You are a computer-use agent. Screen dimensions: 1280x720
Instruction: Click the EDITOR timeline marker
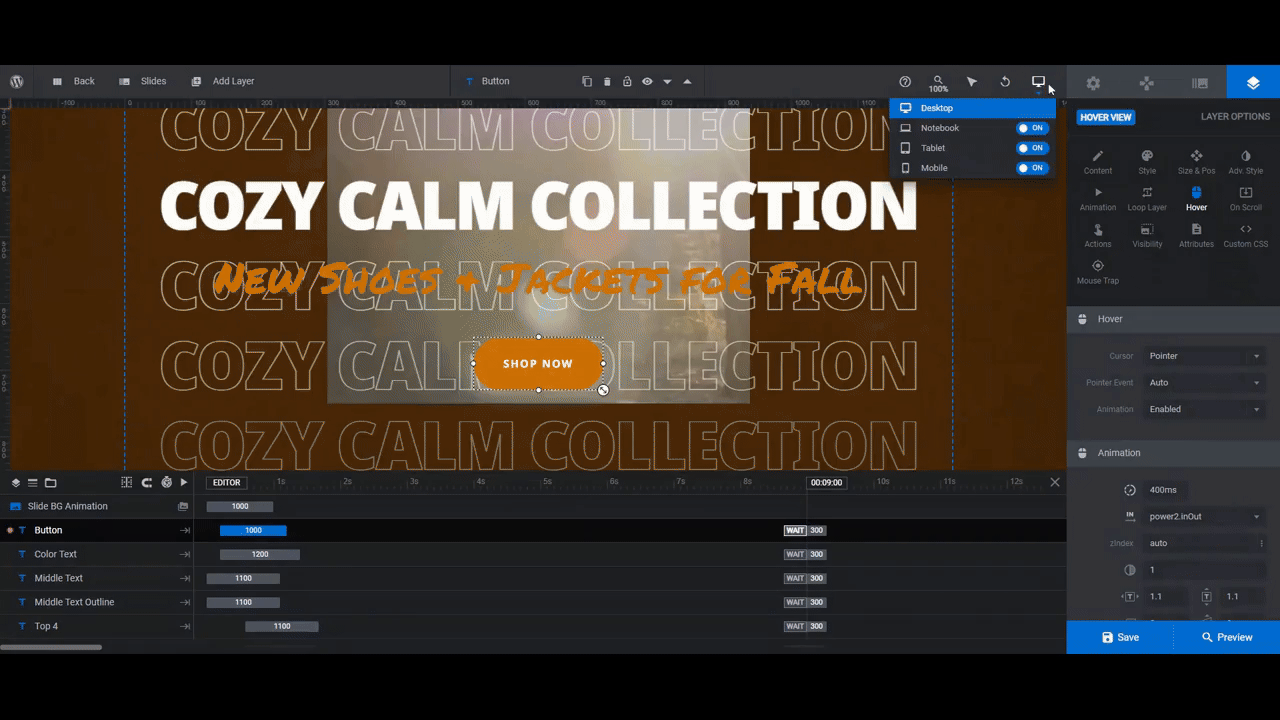tap(227, 483)
